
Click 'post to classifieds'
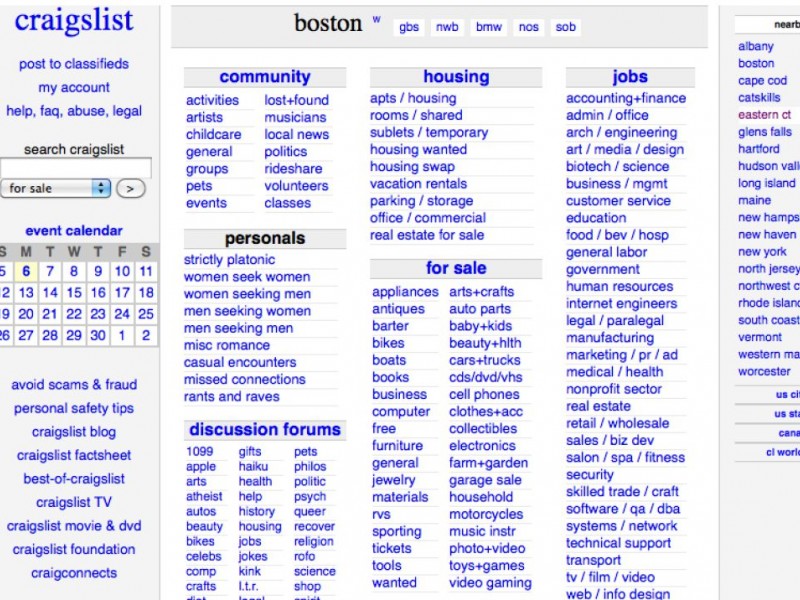(x=74, y=64)
